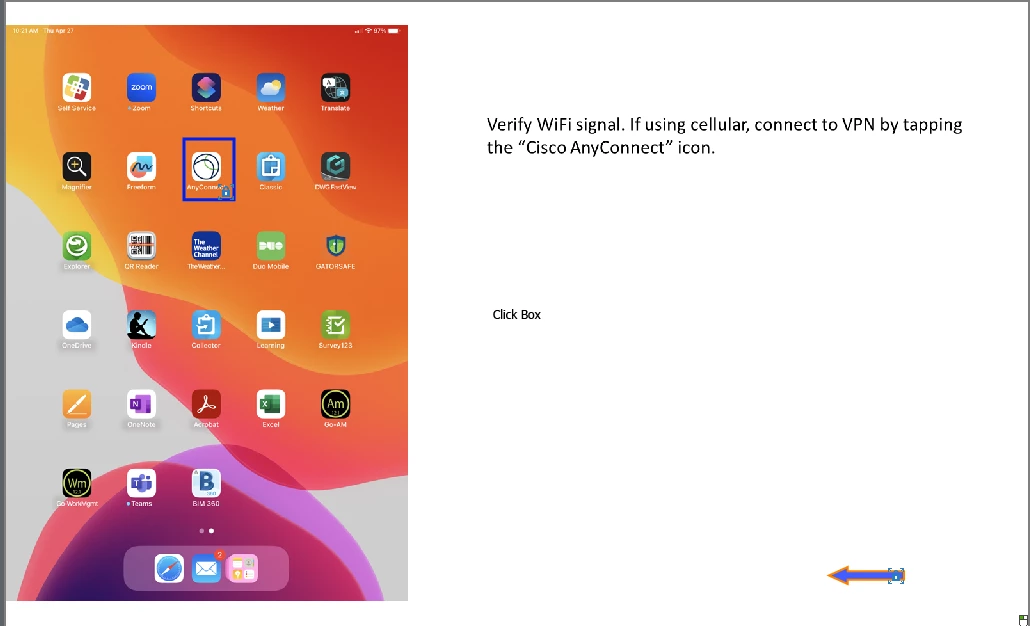1030x626 pixels.
Task: Open the Collector app
Action: point(206,325)
